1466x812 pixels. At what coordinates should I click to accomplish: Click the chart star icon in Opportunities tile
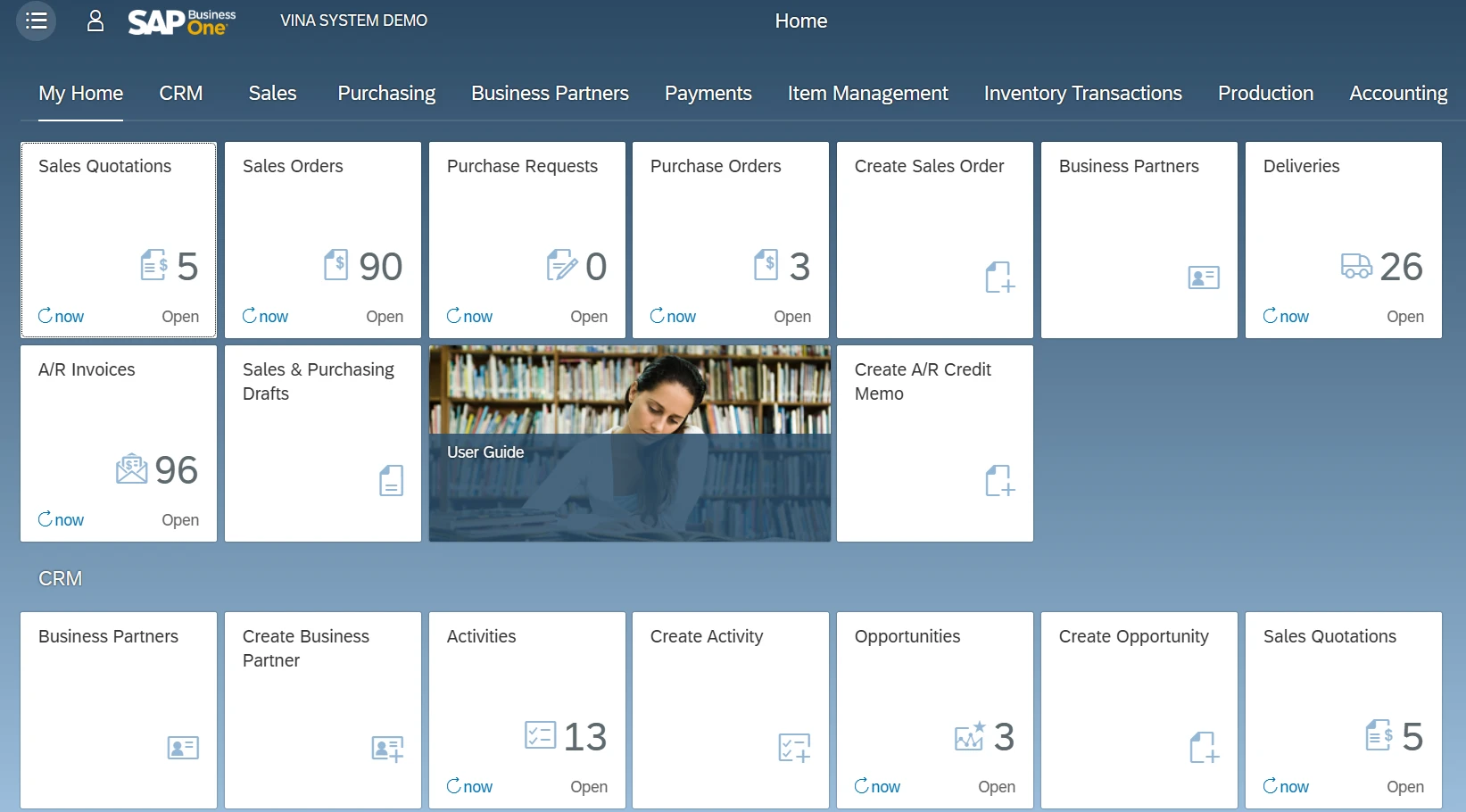point(969,736)
